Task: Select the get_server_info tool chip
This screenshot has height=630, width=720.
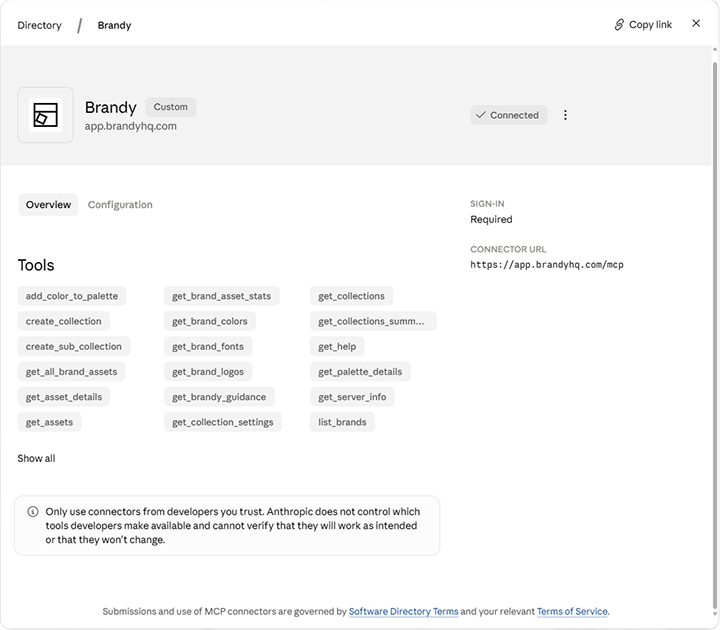Action: click(352, 397)
